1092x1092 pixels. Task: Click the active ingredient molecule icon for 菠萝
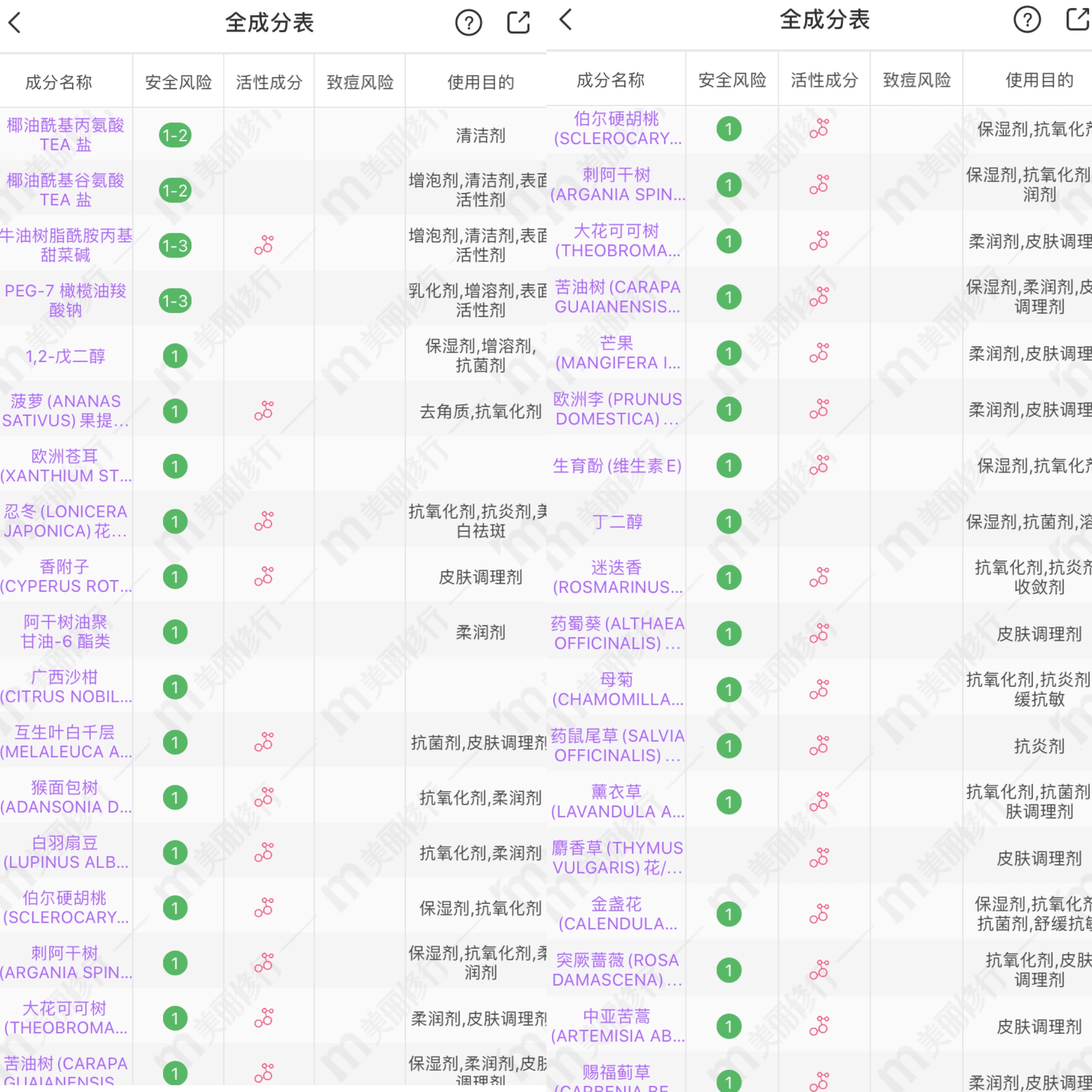(x=264, y=410)
